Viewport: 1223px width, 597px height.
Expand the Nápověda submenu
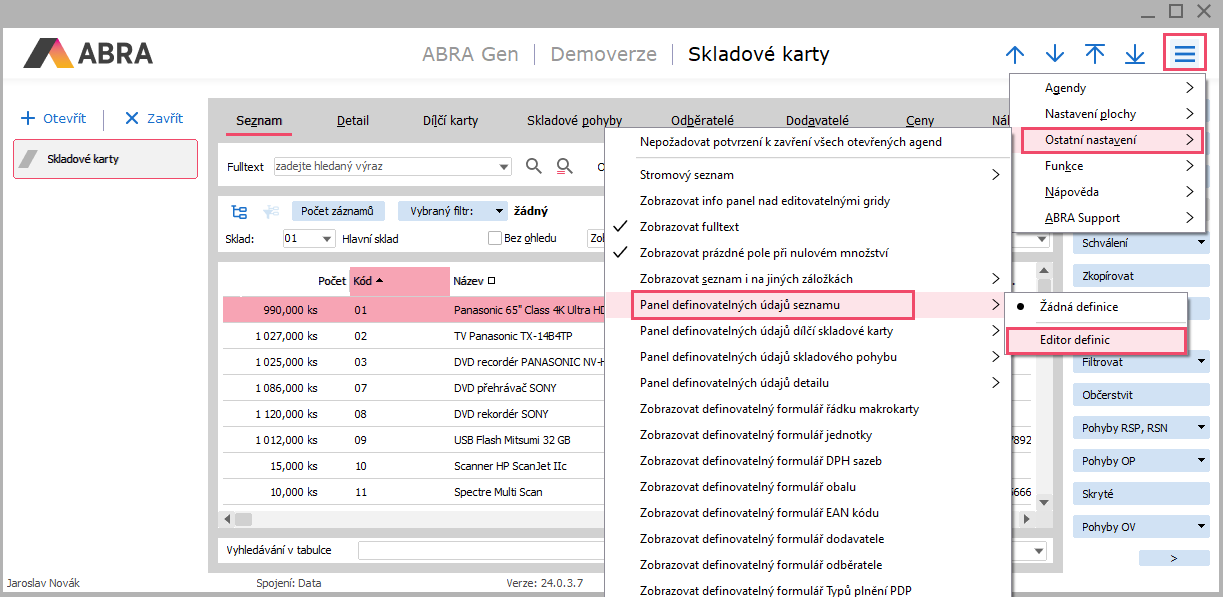(x=1110, y=192)
